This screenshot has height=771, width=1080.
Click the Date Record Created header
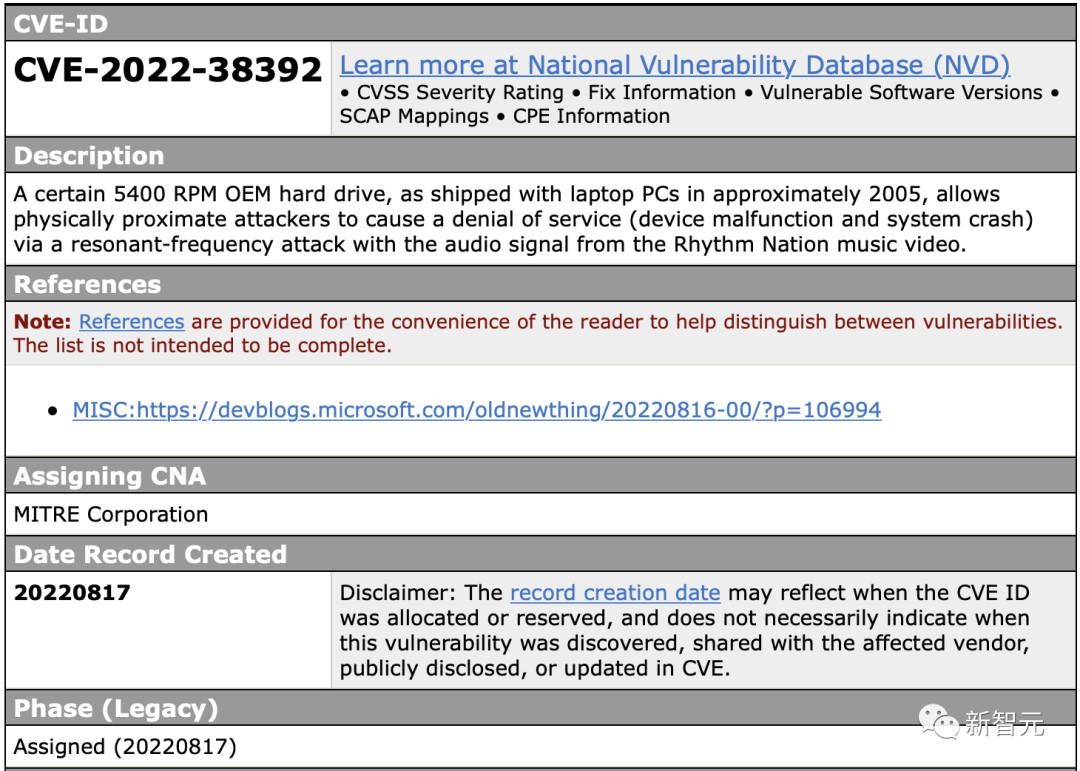(x=150, y=554)
